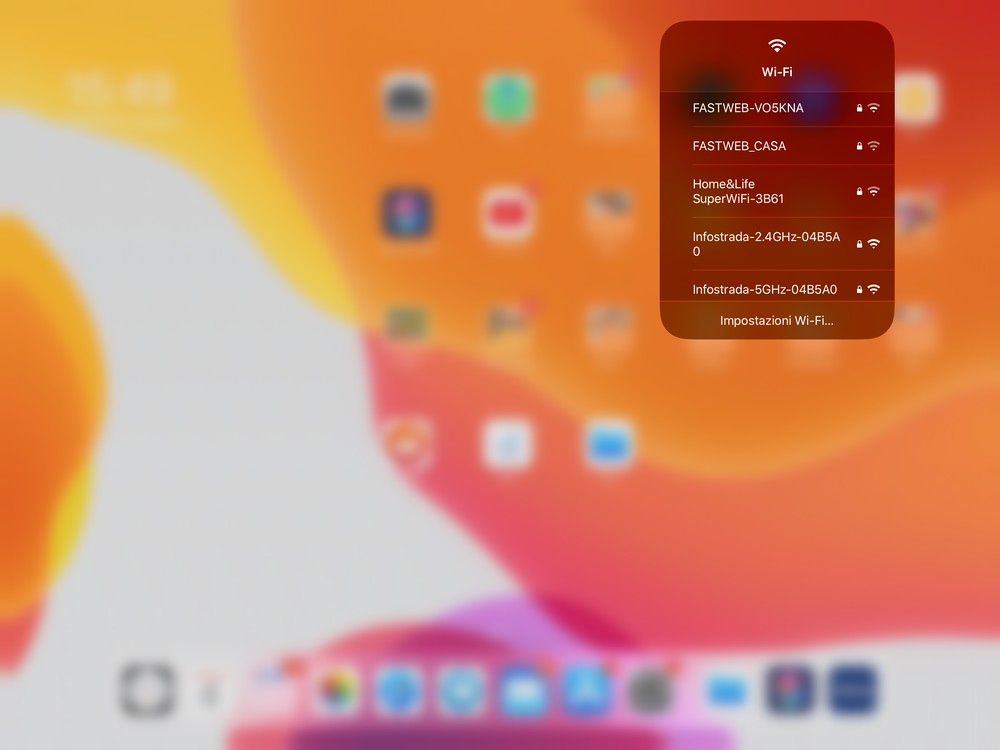Click the lock icon beside FASTWEB-VO5KNA
This screenshot has height=750, width=1000.
click(x=859, y=108)
